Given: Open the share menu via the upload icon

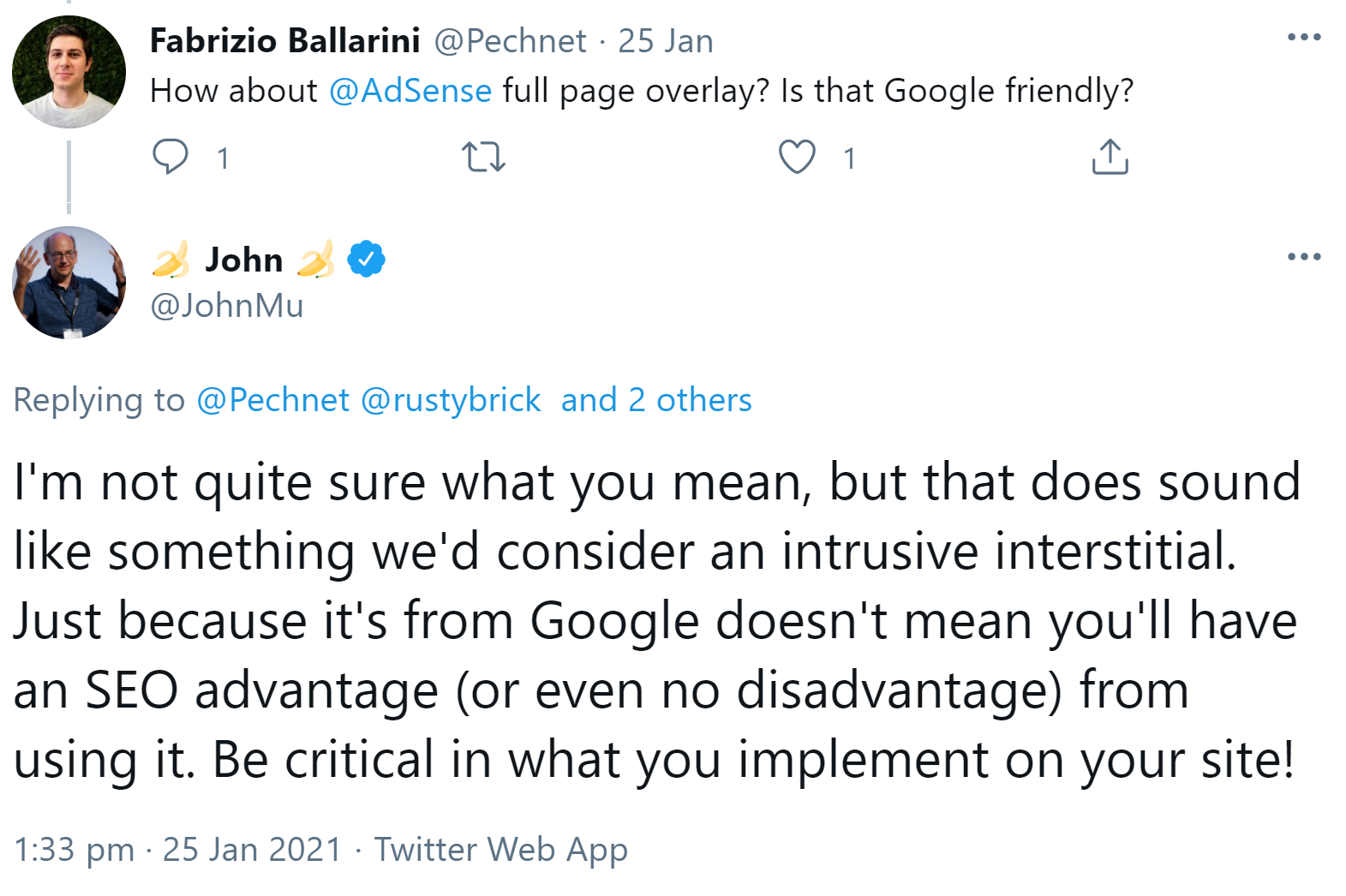Looking at the screenshot, I should point(1110,158).
